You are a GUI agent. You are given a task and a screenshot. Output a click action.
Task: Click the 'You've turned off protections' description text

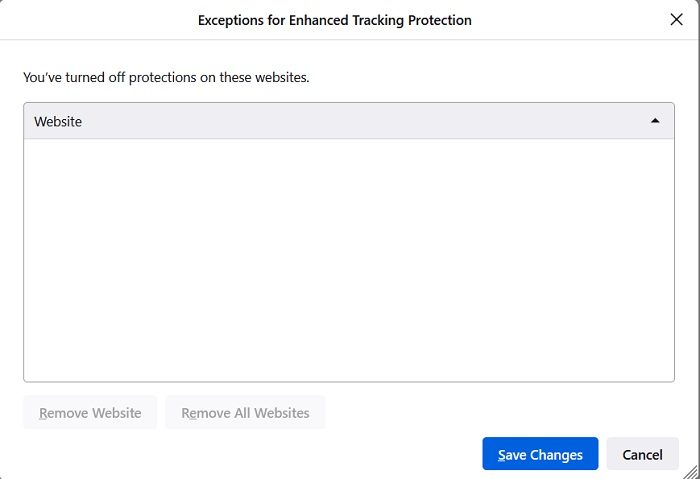tap(166, 77)
